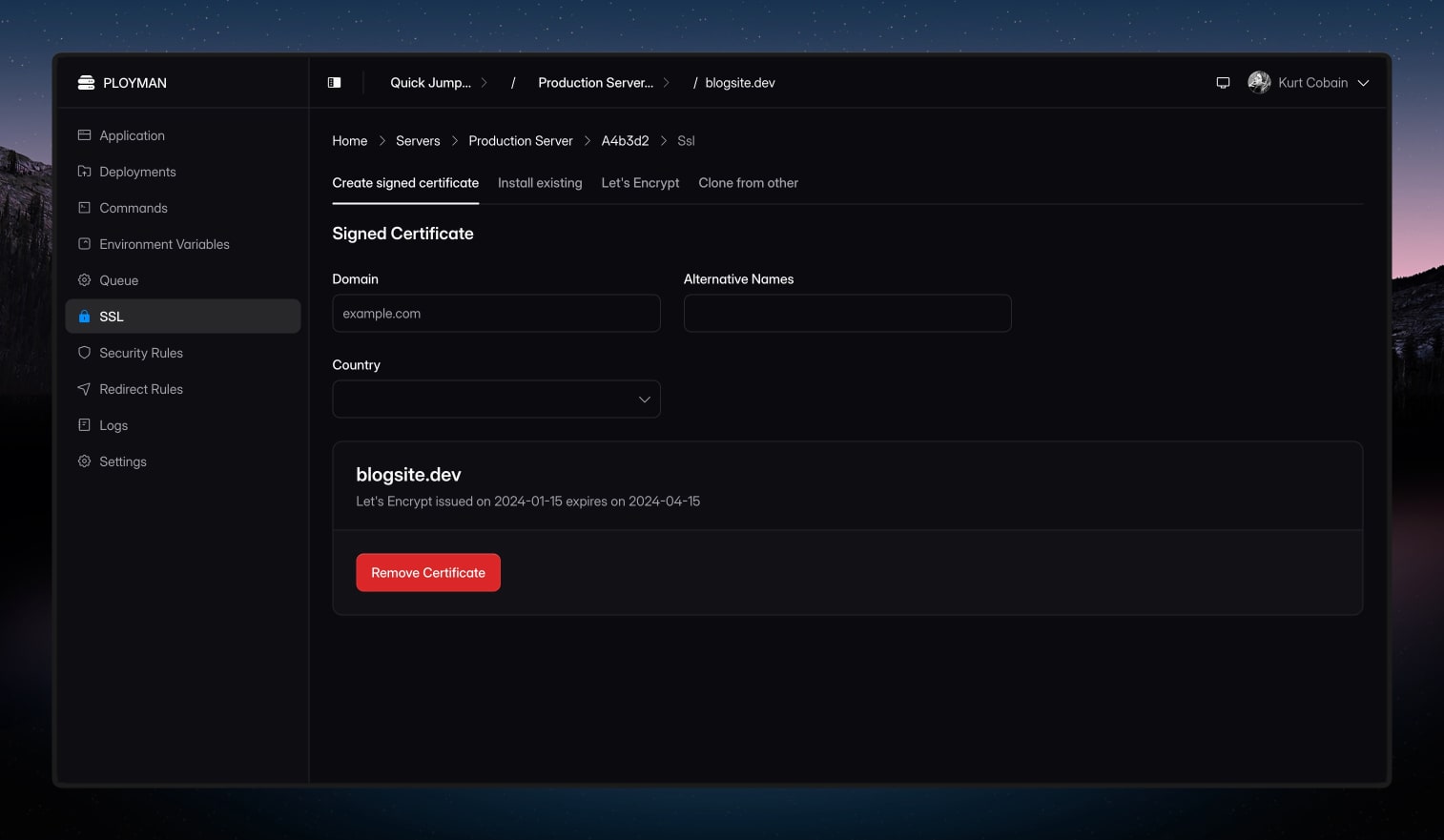Focus the Domain input field
The width and height of the screenshot is (1444, 840).
[496, 314]
